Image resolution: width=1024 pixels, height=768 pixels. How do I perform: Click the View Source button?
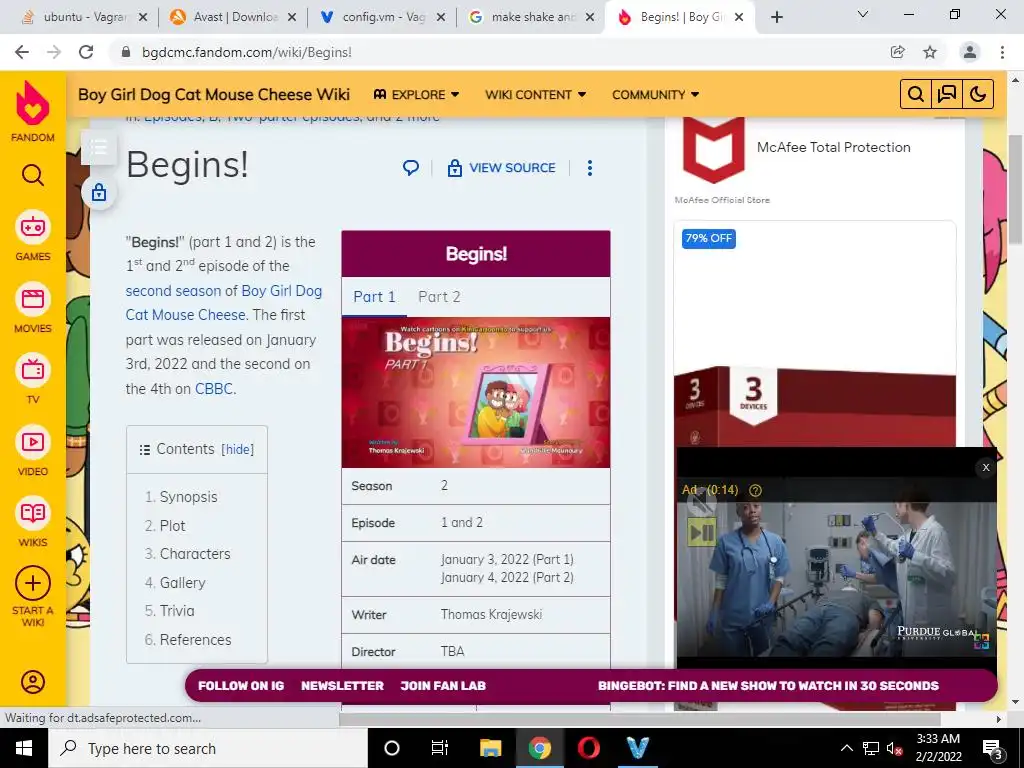(502, 168)
